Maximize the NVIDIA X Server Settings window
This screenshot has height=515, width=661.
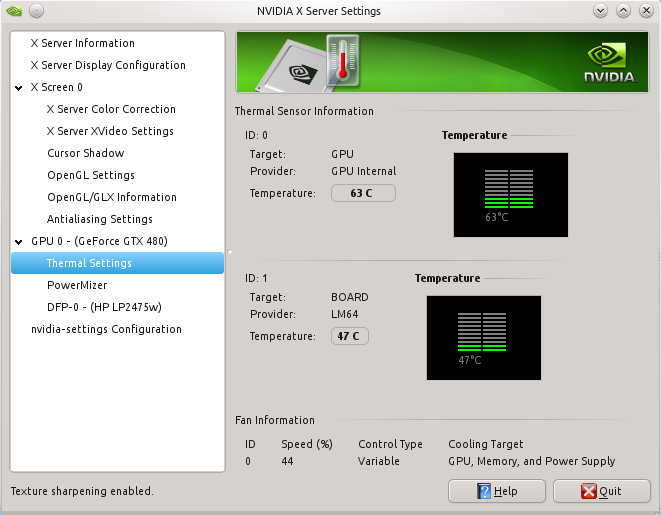click(x=623, y=11)
